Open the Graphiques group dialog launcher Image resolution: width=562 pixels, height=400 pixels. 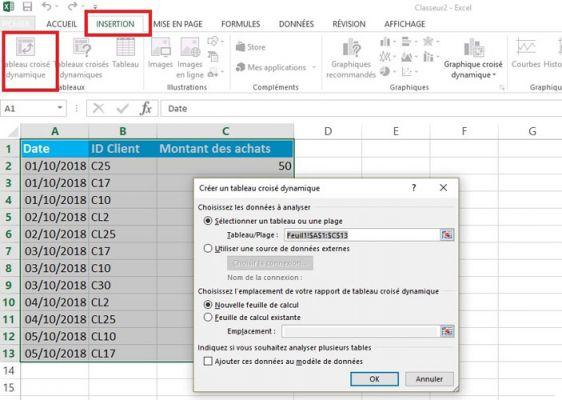click(502, 87)
